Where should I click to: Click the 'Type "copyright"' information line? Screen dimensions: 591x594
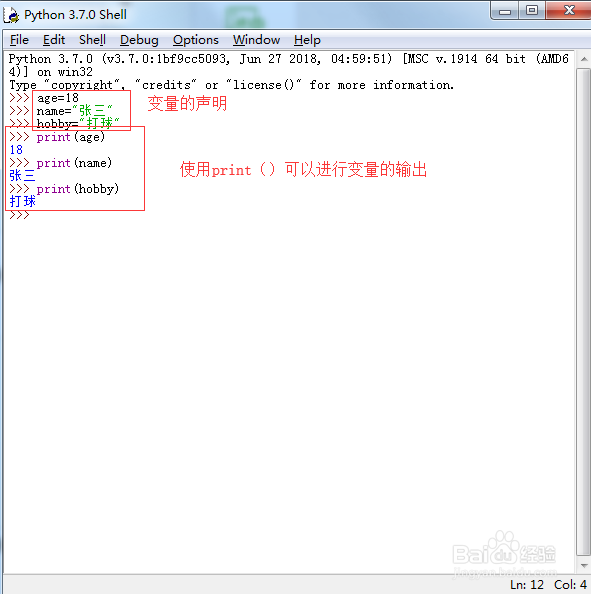coord(231,85)
